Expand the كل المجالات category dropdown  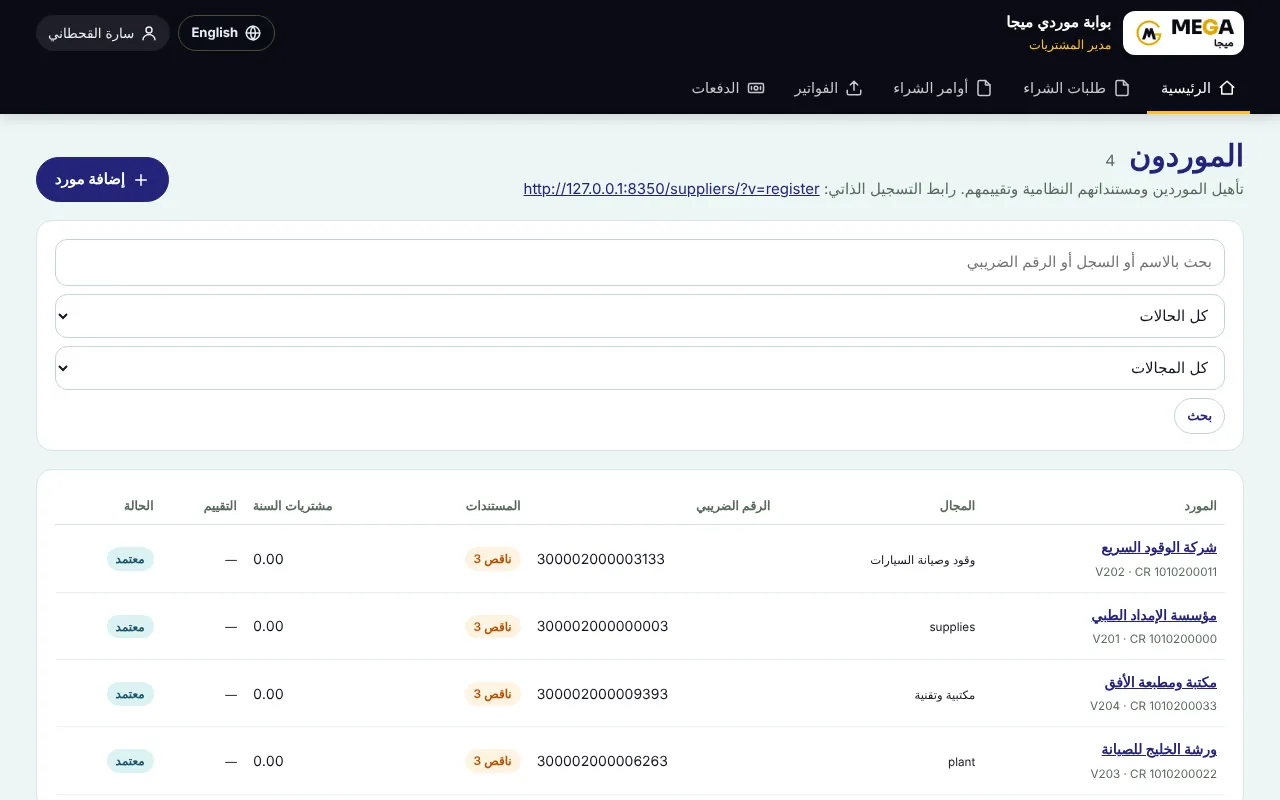640,368
